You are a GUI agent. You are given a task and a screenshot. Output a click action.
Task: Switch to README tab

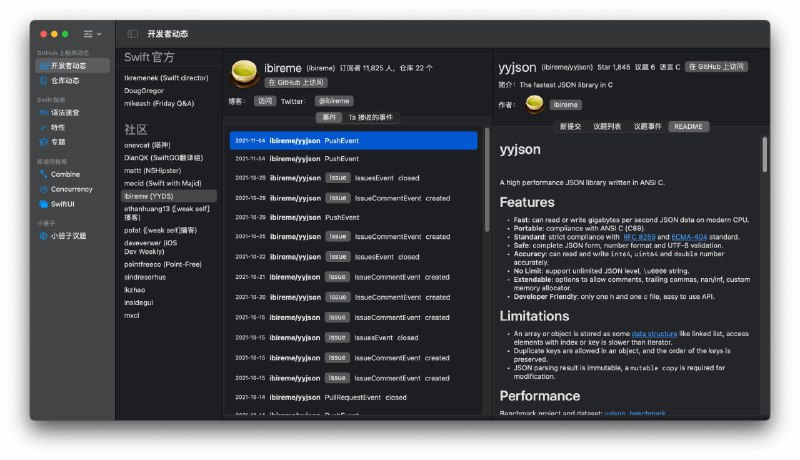click(688, 127)
